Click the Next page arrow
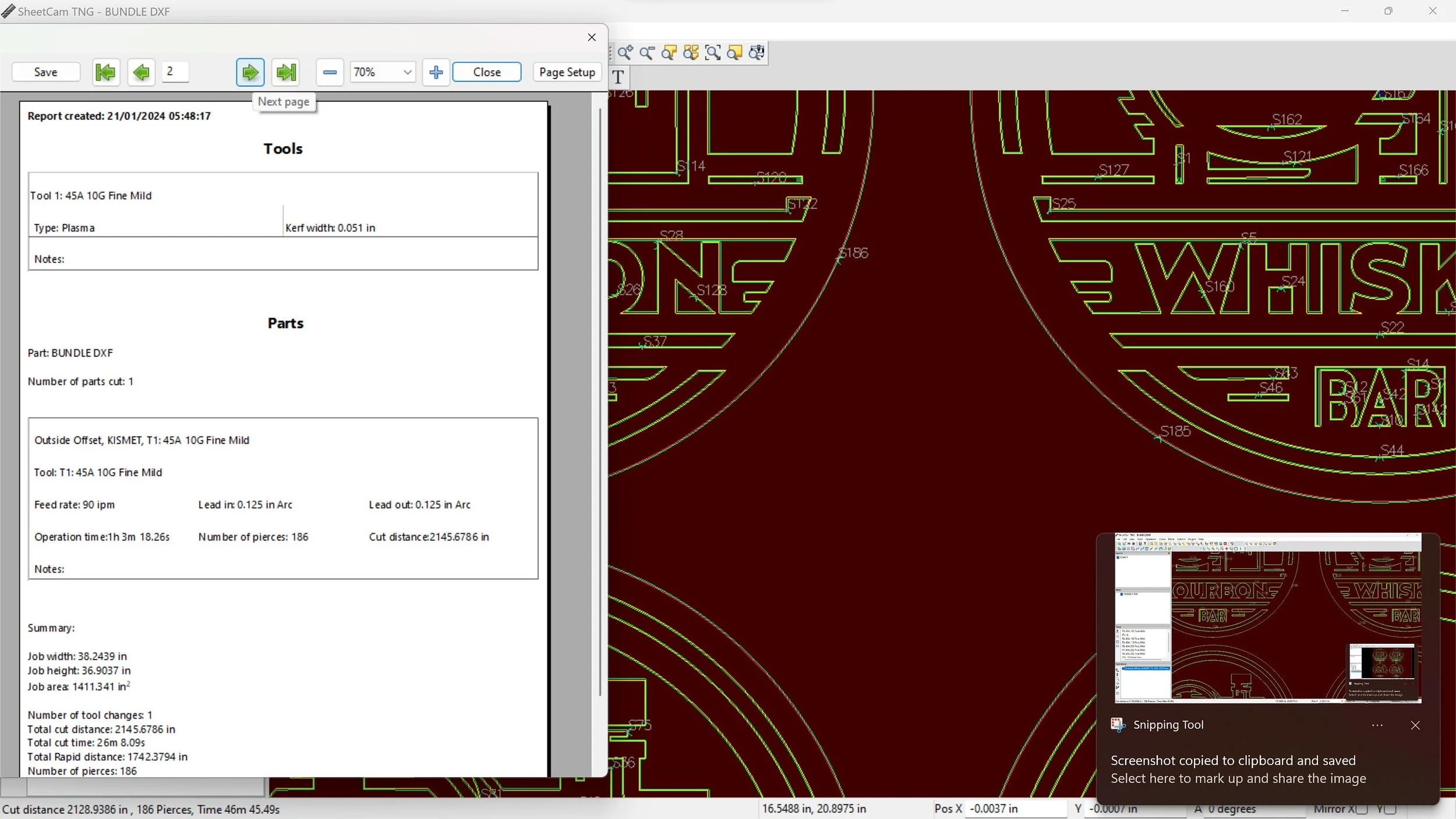This screenshot has height=819, width=1456. pos(250,72)
